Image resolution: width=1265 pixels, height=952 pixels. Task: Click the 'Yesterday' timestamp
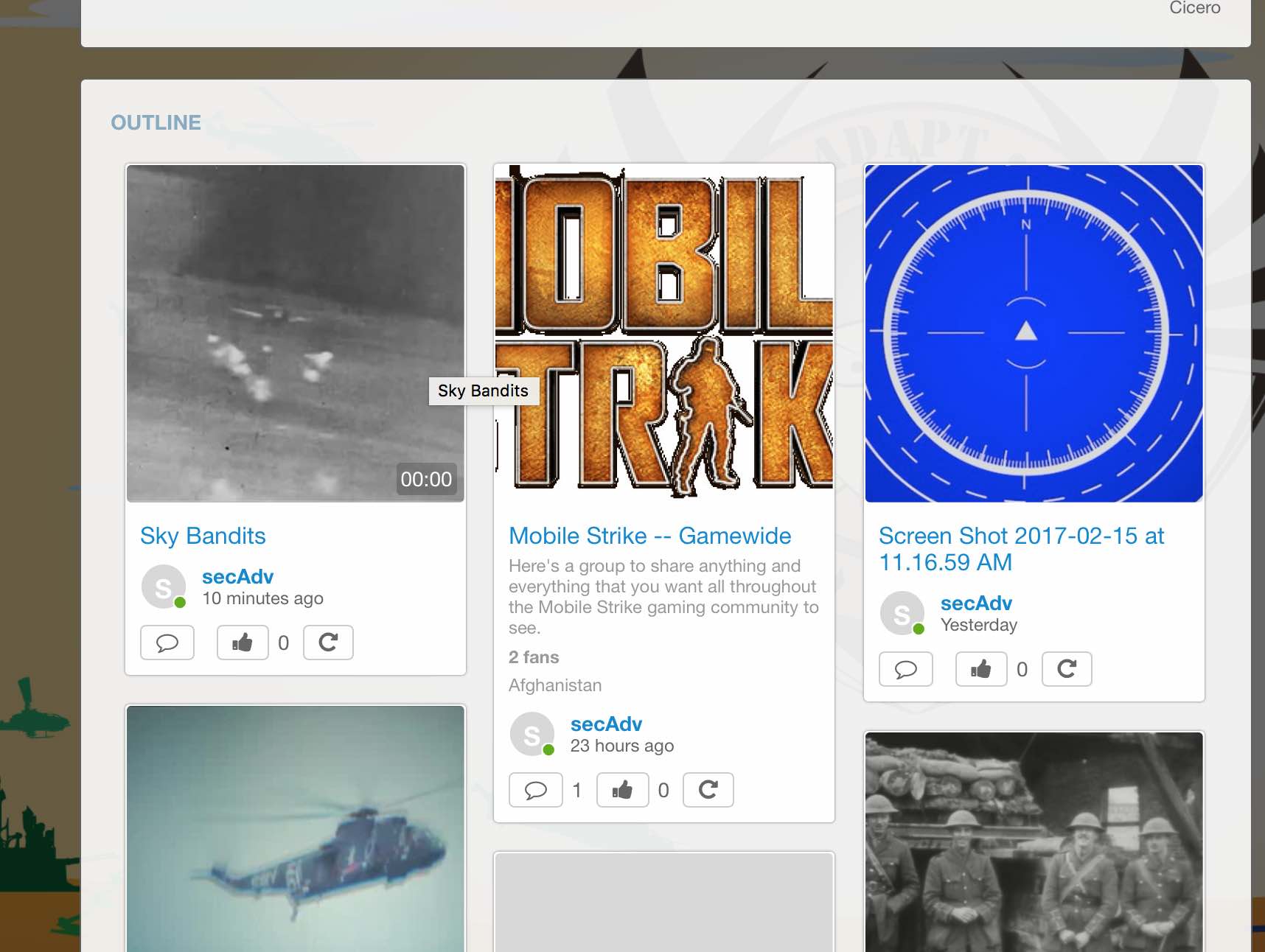(x=979, y=626)
